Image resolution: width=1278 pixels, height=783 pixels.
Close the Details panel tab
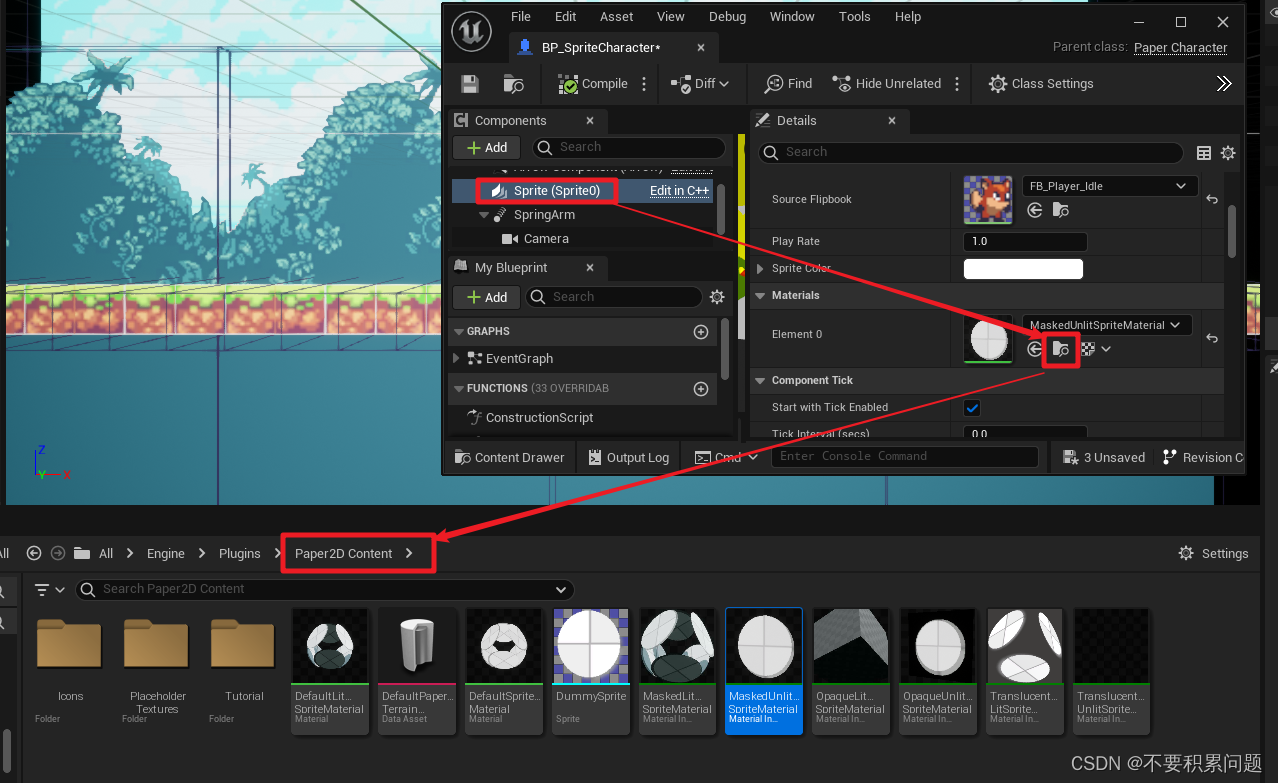point(892,120)
